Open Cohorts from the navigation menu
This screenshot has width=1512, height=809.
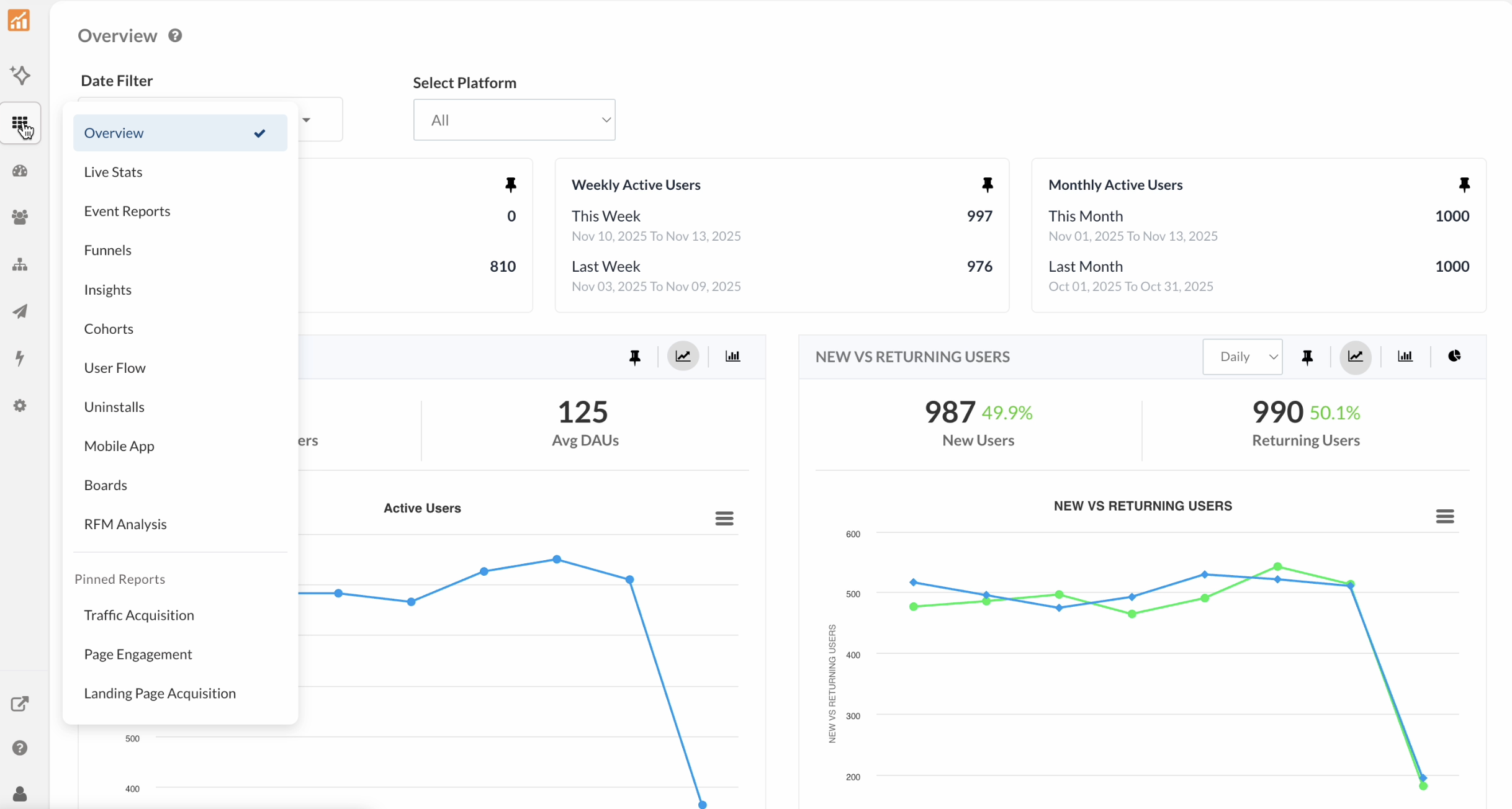point(109,328)
